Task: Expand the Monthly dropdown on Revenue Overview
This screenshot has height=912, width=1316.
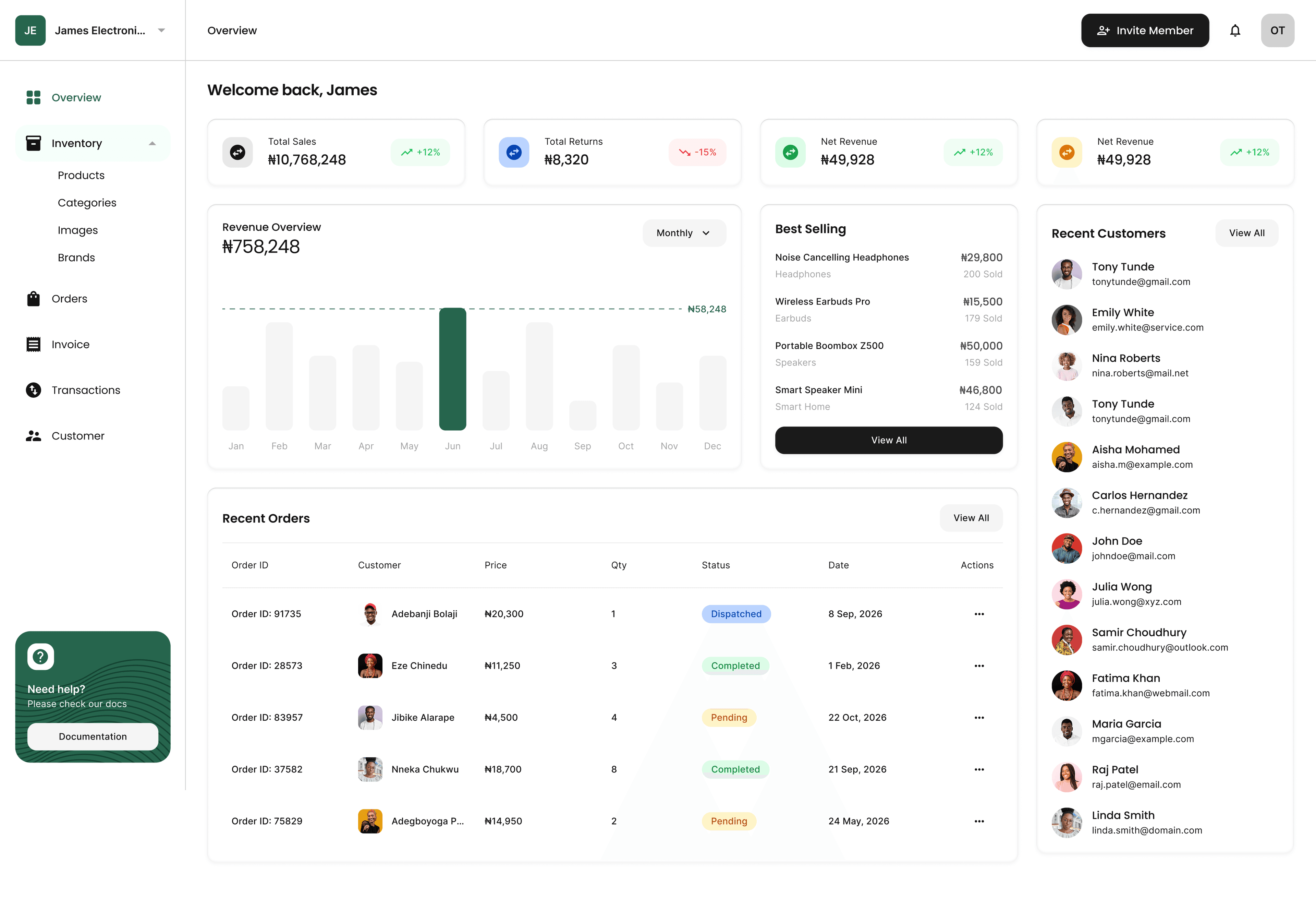Action: tap(684, 232)
